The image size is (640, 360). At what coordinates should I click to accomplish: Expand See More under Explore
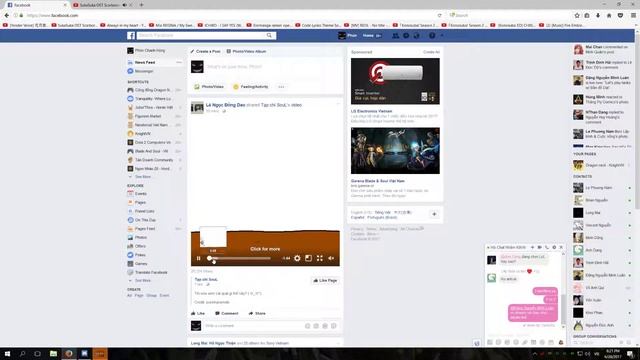pyautogui.click(x=141, y=281)
